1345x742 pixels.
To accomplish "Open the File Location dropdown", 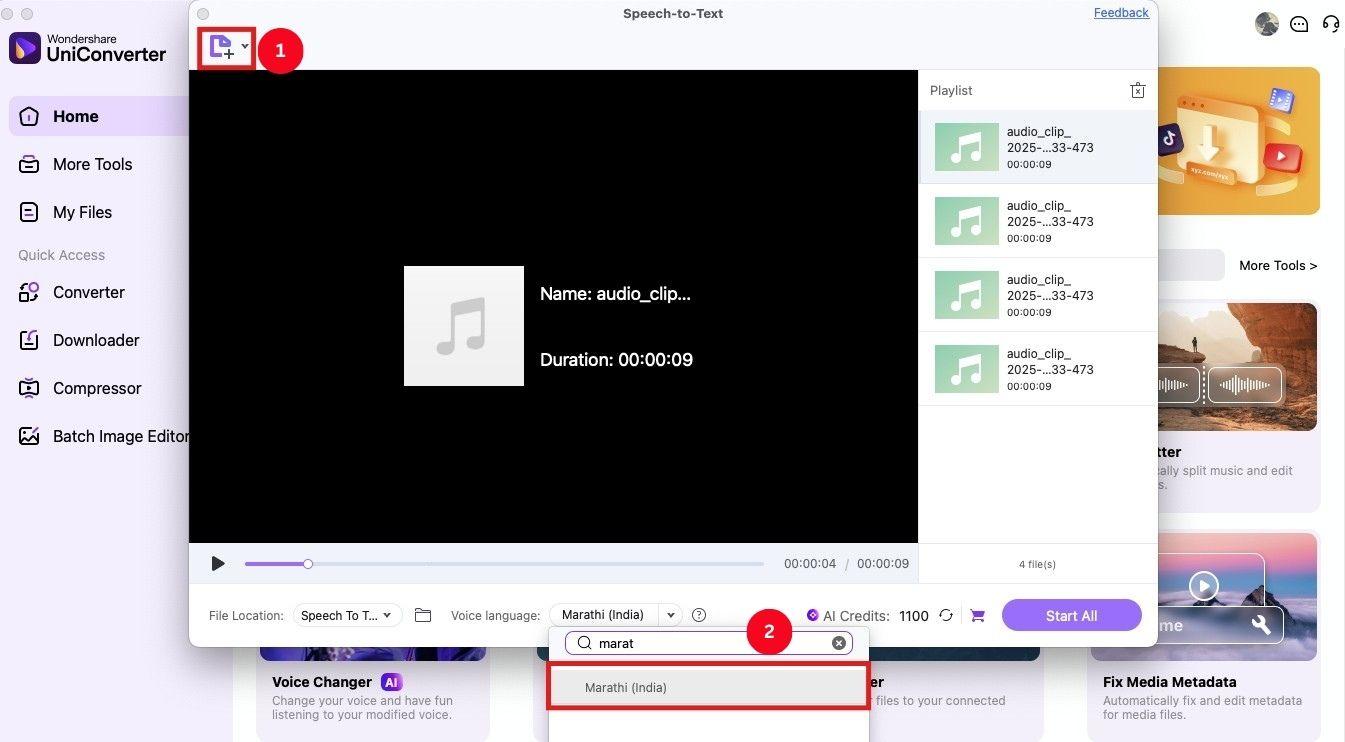I will 346,615.
